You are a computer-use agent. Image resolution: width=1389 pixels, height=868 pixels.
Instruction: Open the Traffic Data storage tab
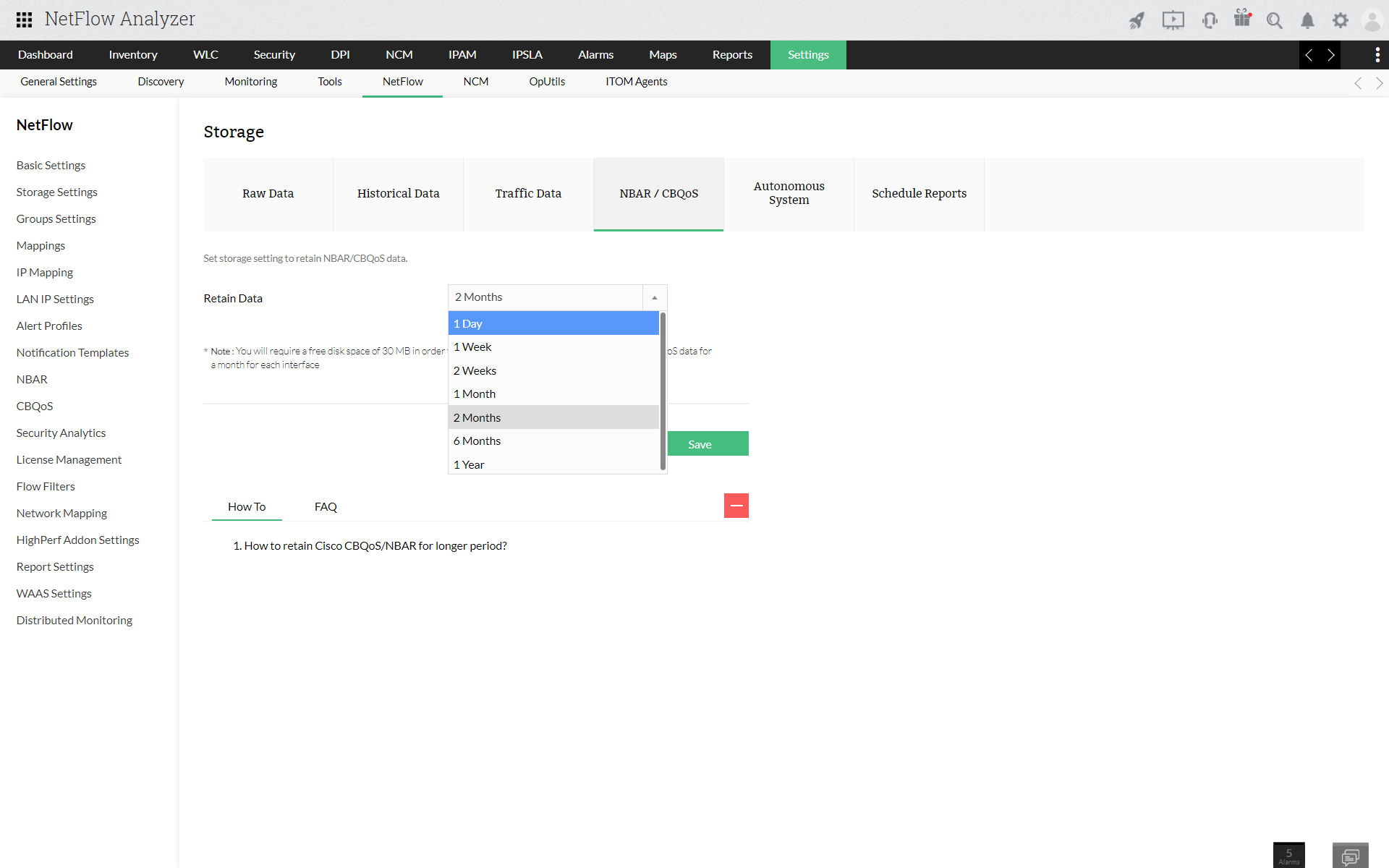tap(527, 193)
